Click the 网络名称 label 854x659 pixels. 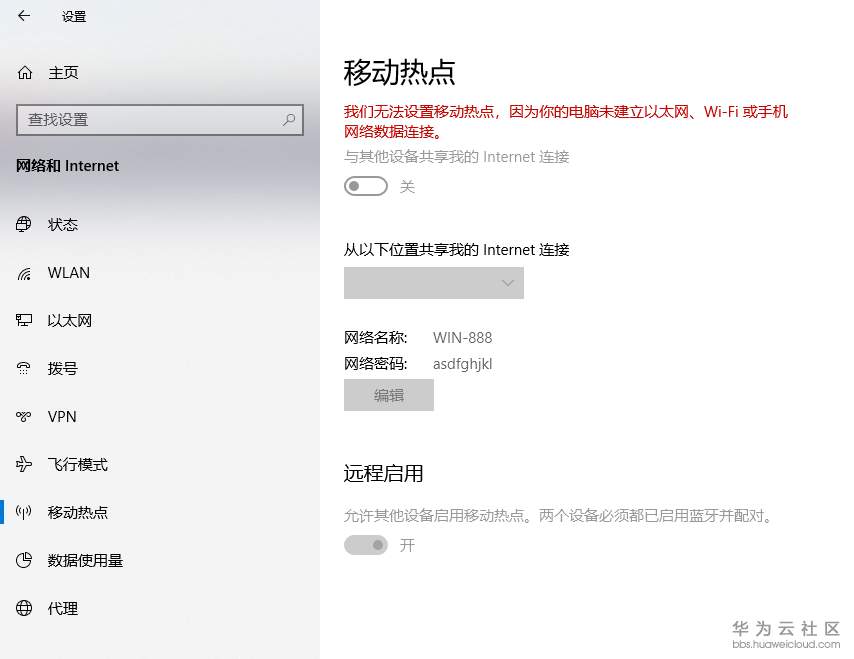(x=375, y=338)
